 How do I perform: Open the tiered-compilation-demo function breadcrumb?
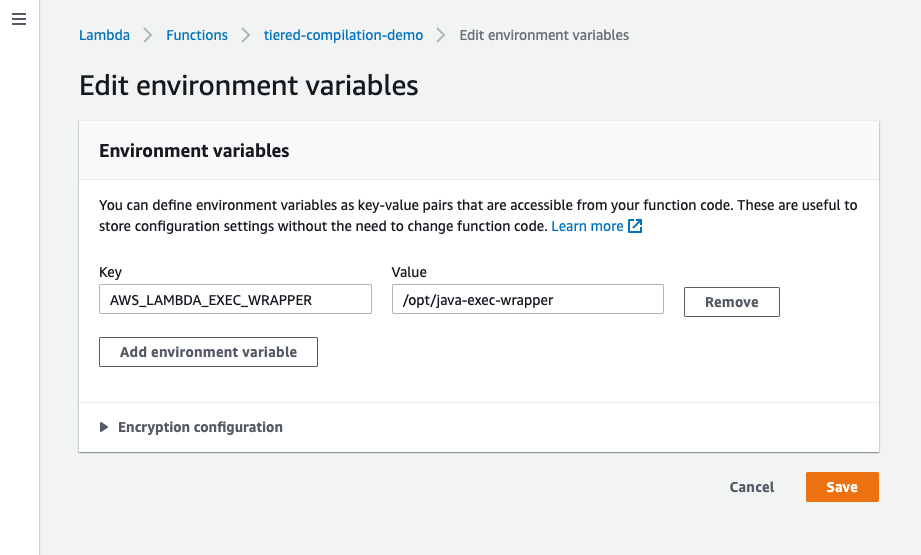click(343, 35)
